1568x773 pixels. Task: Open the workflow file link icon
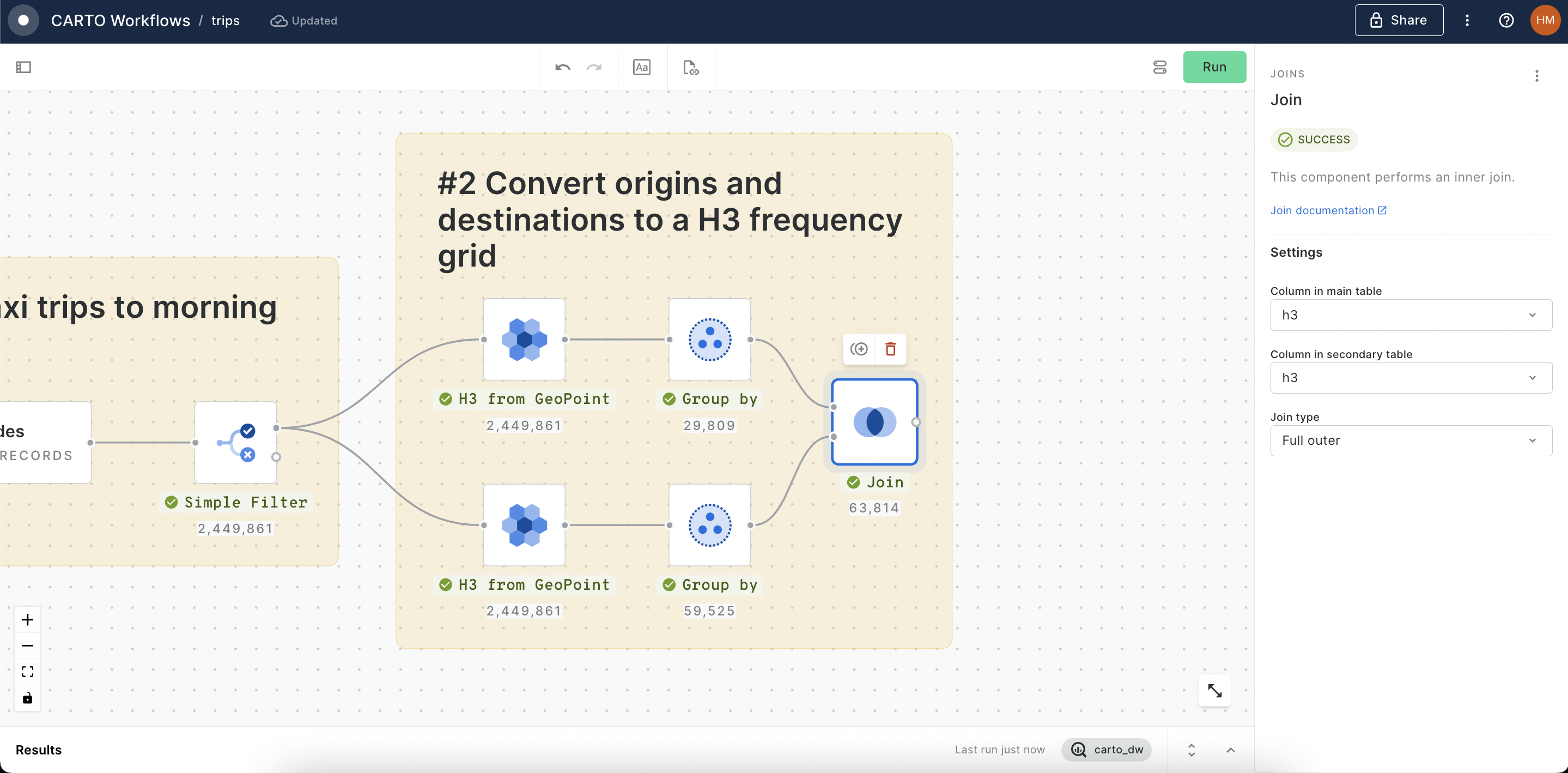click(691, 67)
